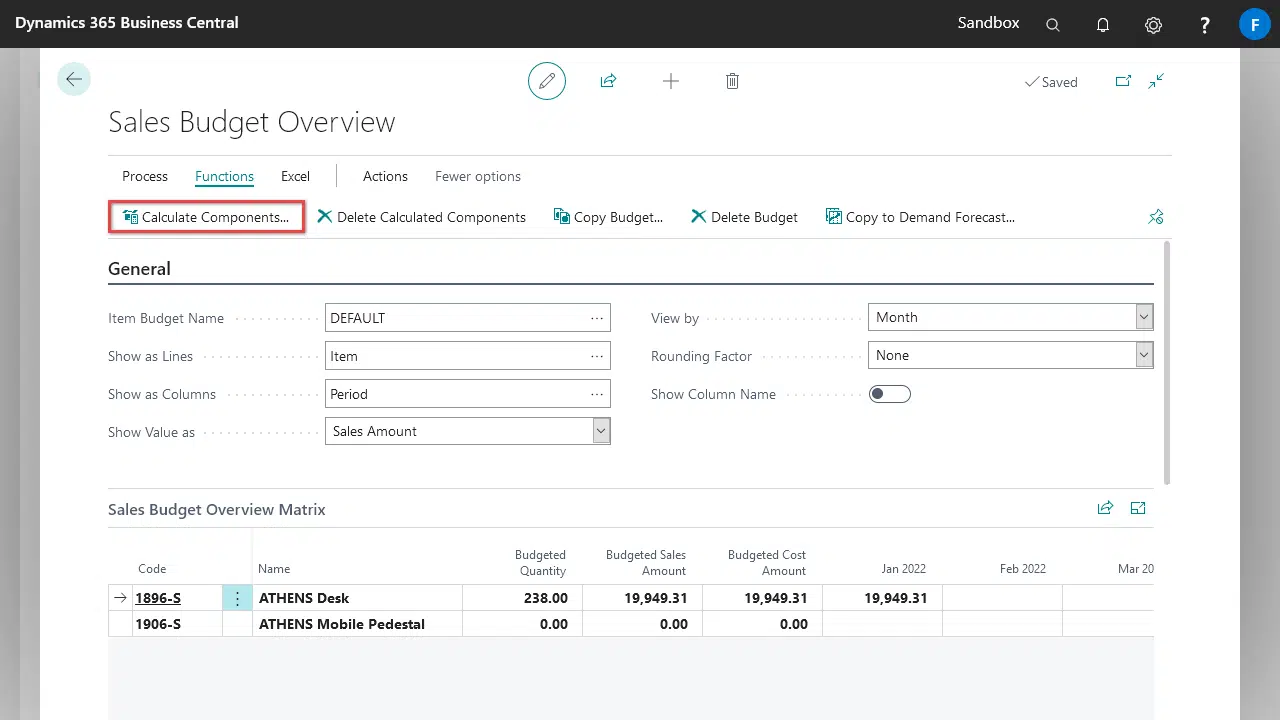This screenshot has width=1280, height=720.
Task: Select the 1906-S code cell
Action: [178, 624]
